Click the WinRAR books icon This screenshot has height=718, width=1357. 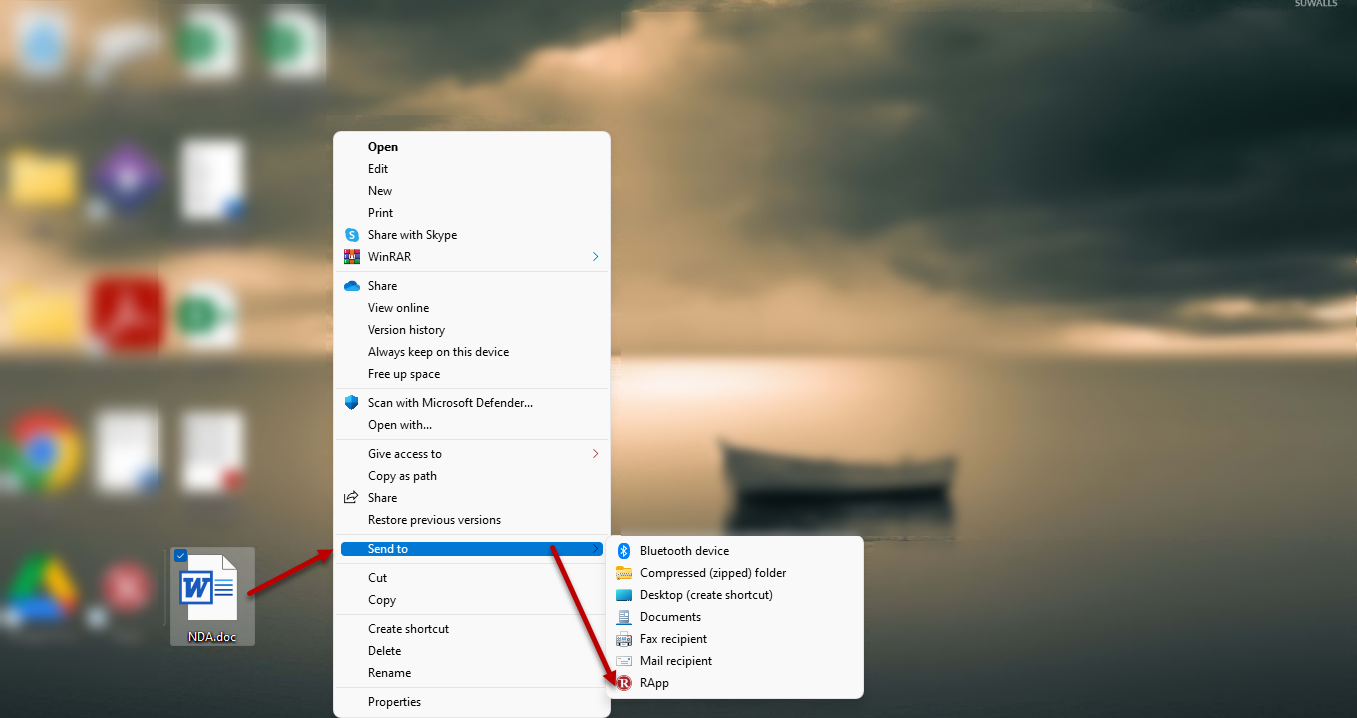click(x=351, y=257)
